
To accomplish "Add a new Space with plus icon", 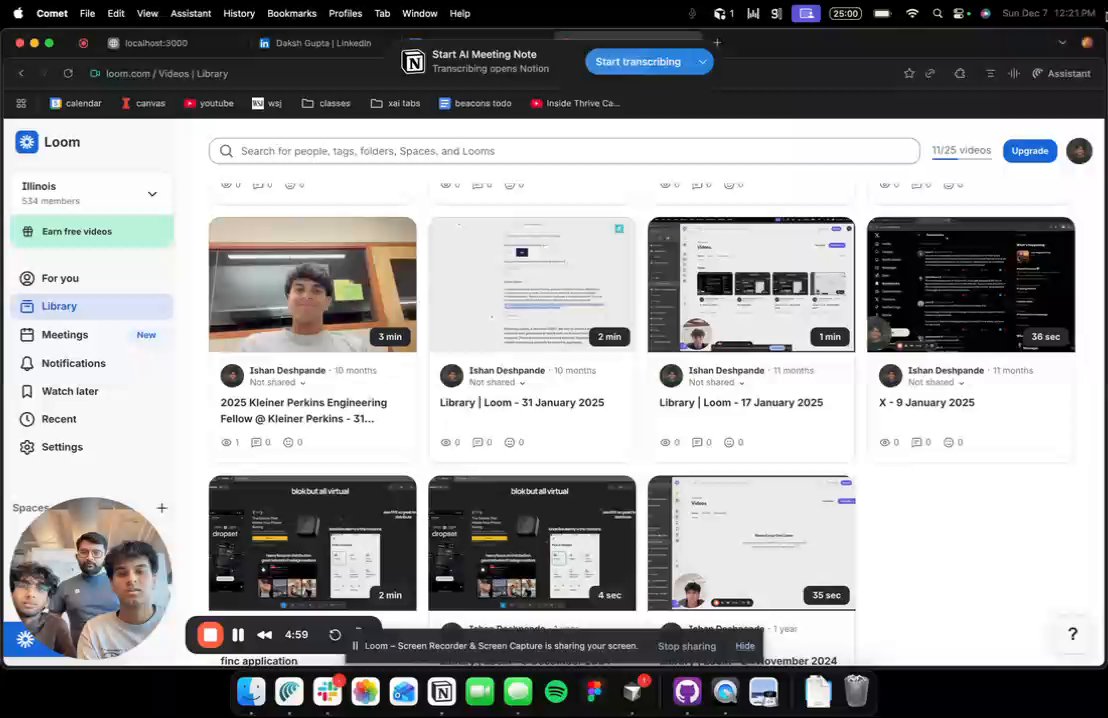I will [162, 507].
